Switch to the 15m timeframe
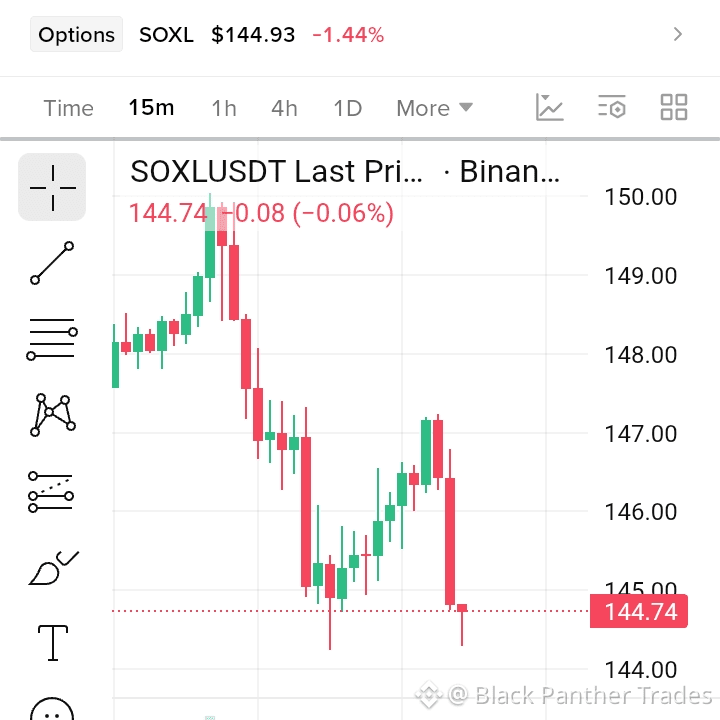720x720 pixels. point(152,108)
